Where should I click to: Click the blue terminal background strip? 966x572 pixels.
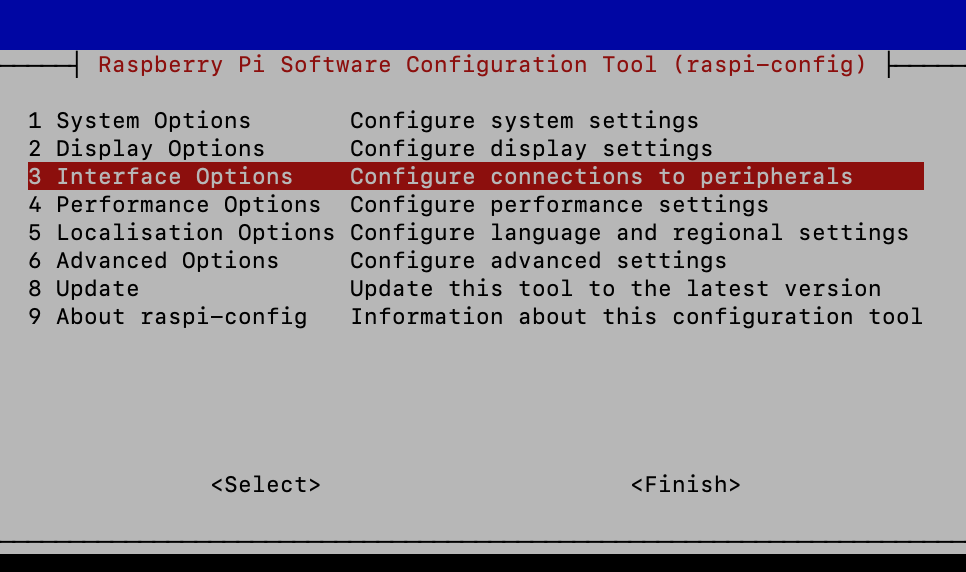point(483,24)
